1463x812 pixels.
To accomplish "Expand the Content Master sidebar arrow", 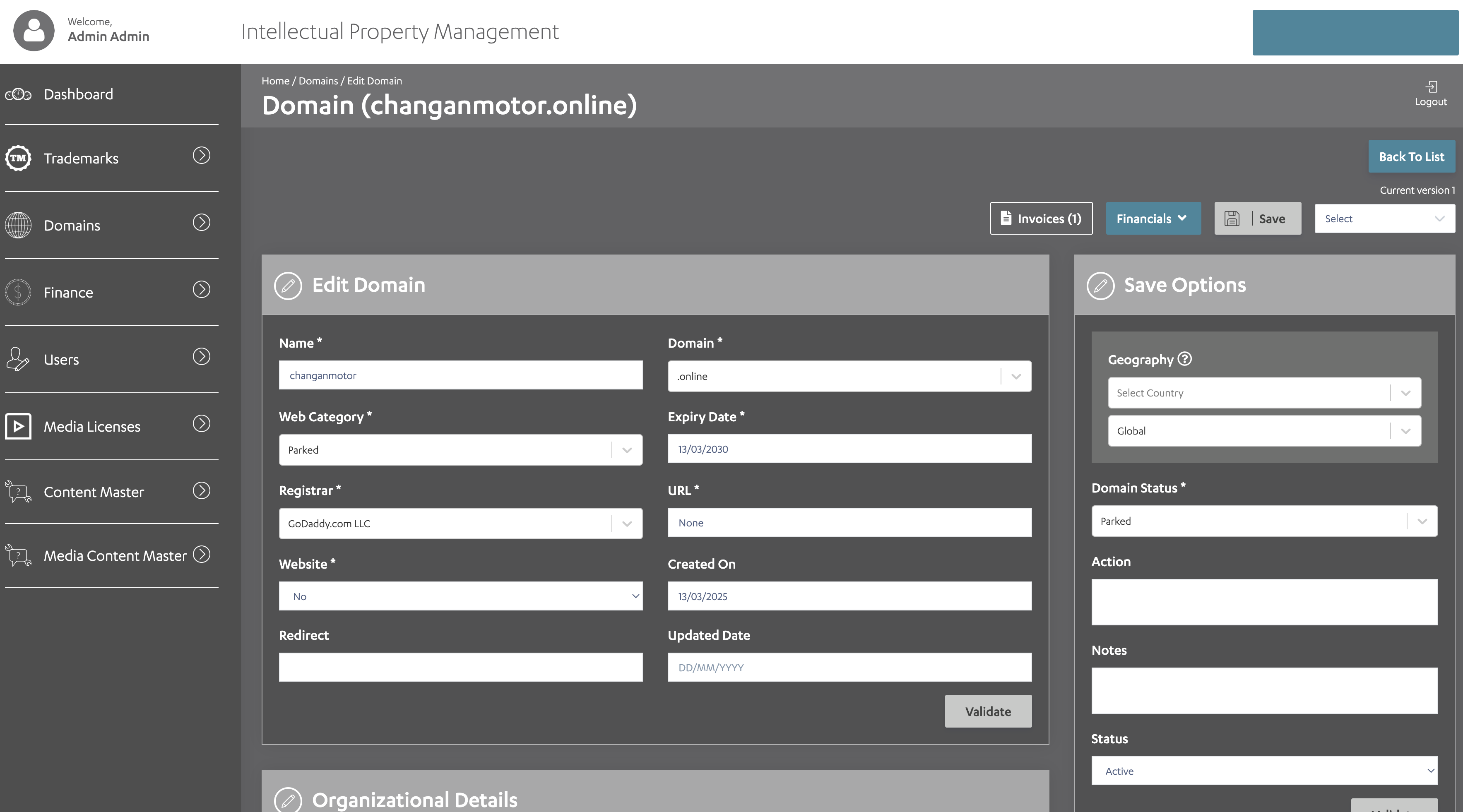I will [x=201, y=490].
